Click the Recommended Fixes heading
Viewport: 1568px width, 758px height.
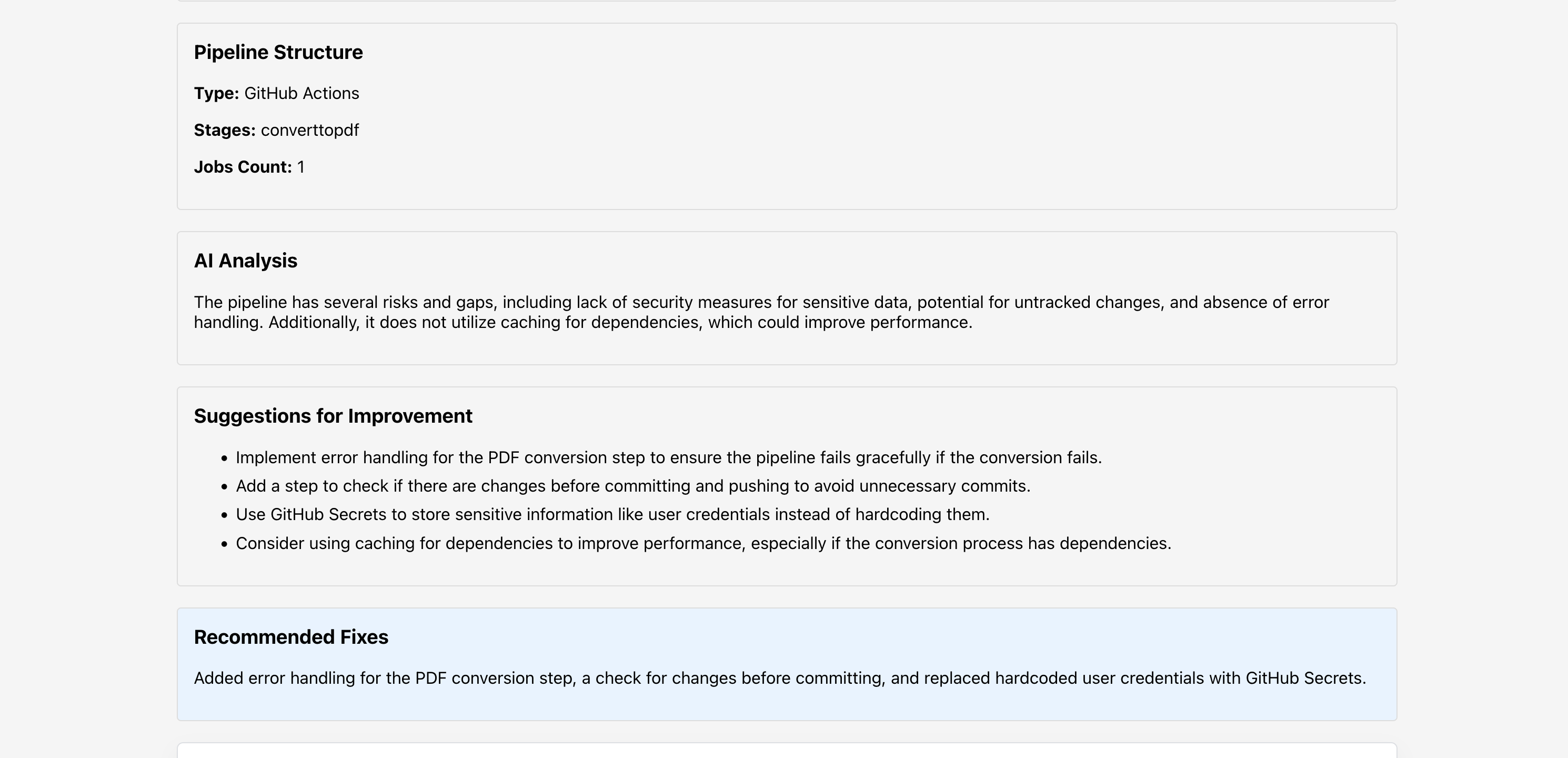pos(290,637)
